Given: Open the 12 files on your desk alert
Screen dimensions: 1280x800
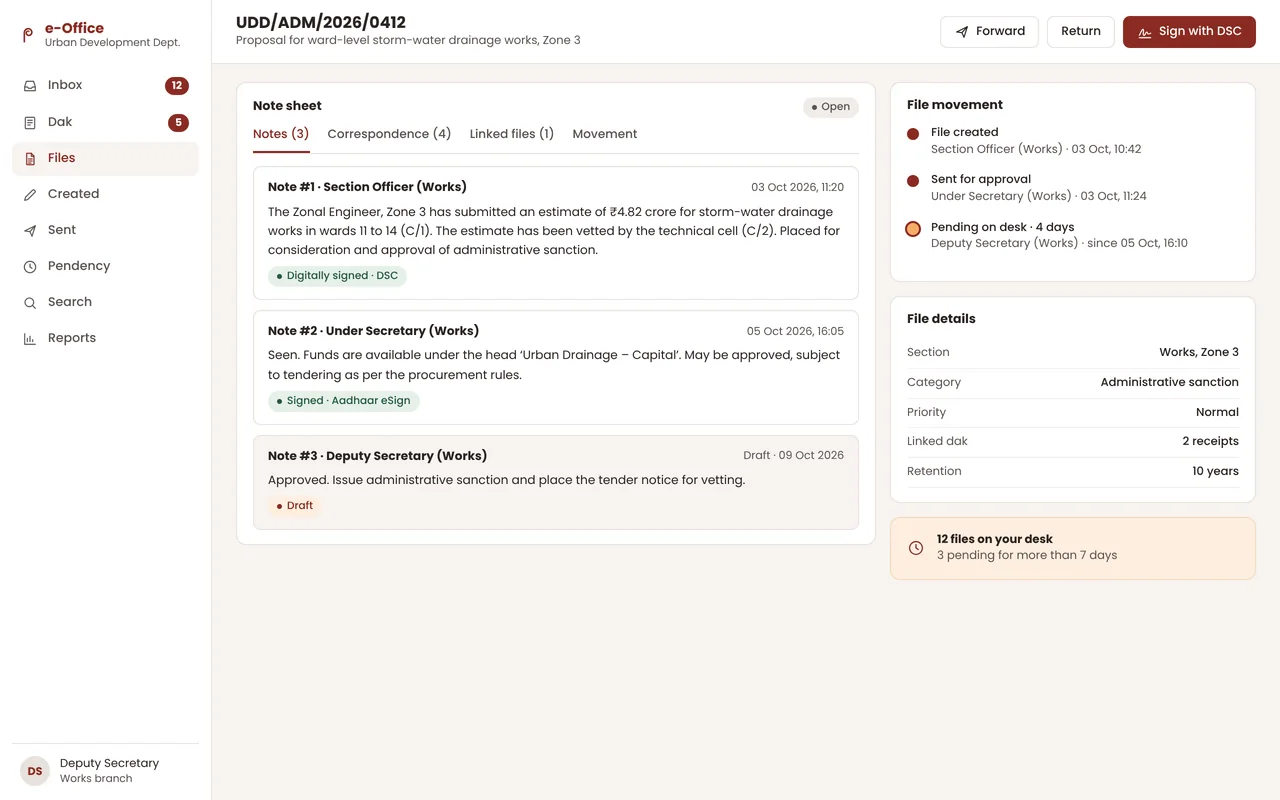Looking at the screenshot, I should coord(1073,548).
